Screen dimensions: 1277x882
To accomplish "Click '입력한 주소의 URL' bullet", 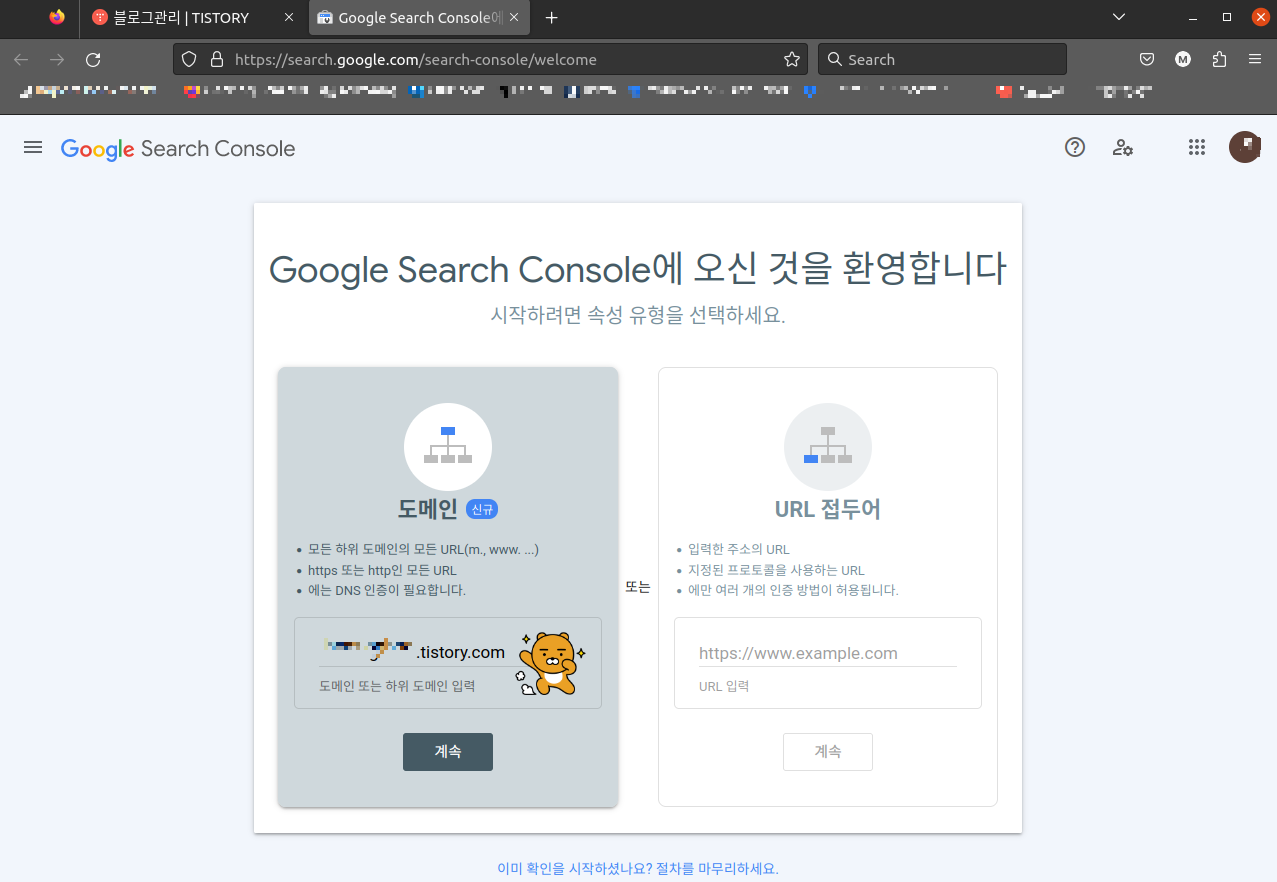I will tap(739, 549).
